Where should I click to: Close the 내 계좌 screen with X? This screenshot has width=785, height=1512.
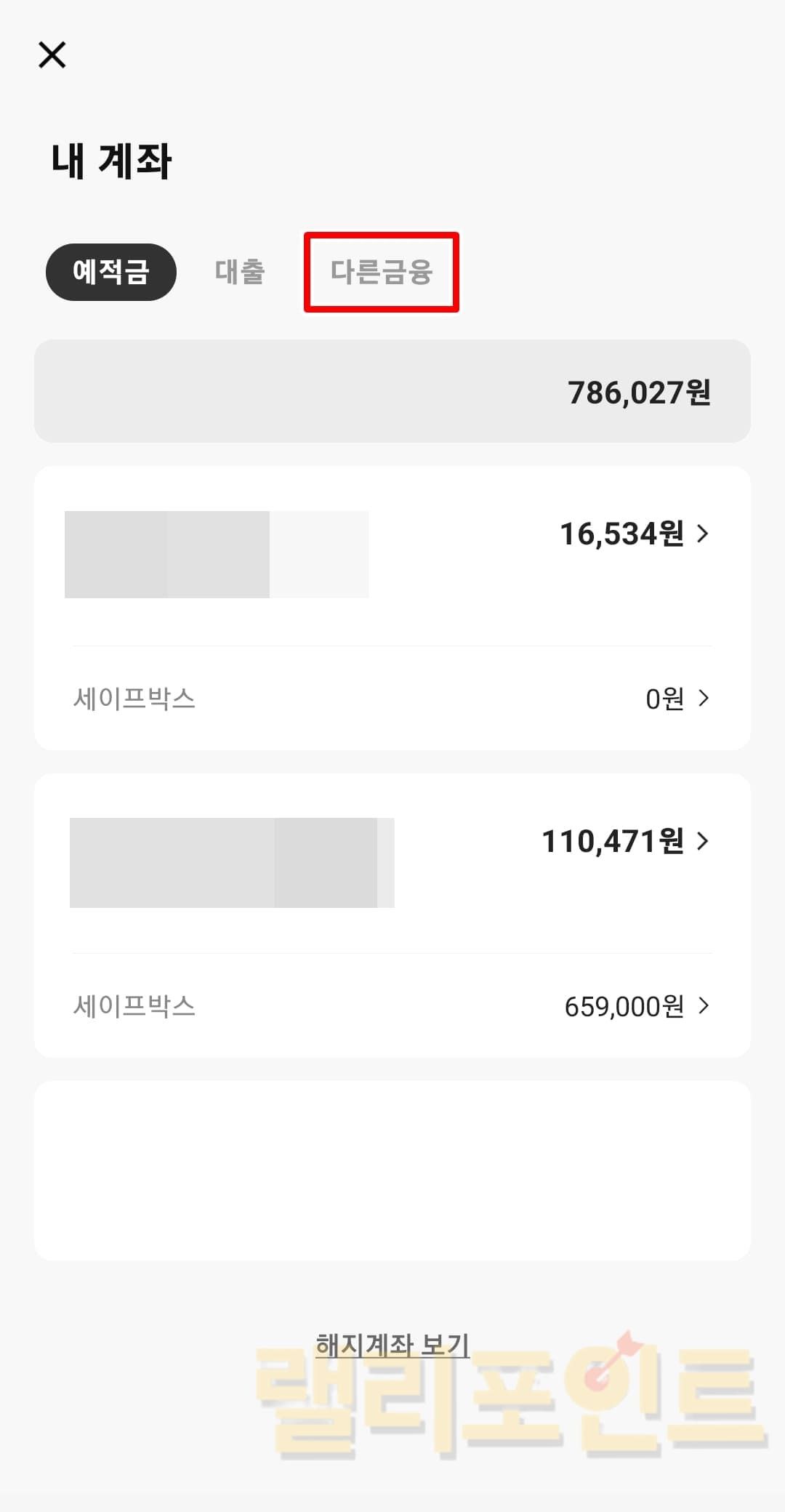click(52, 55)
